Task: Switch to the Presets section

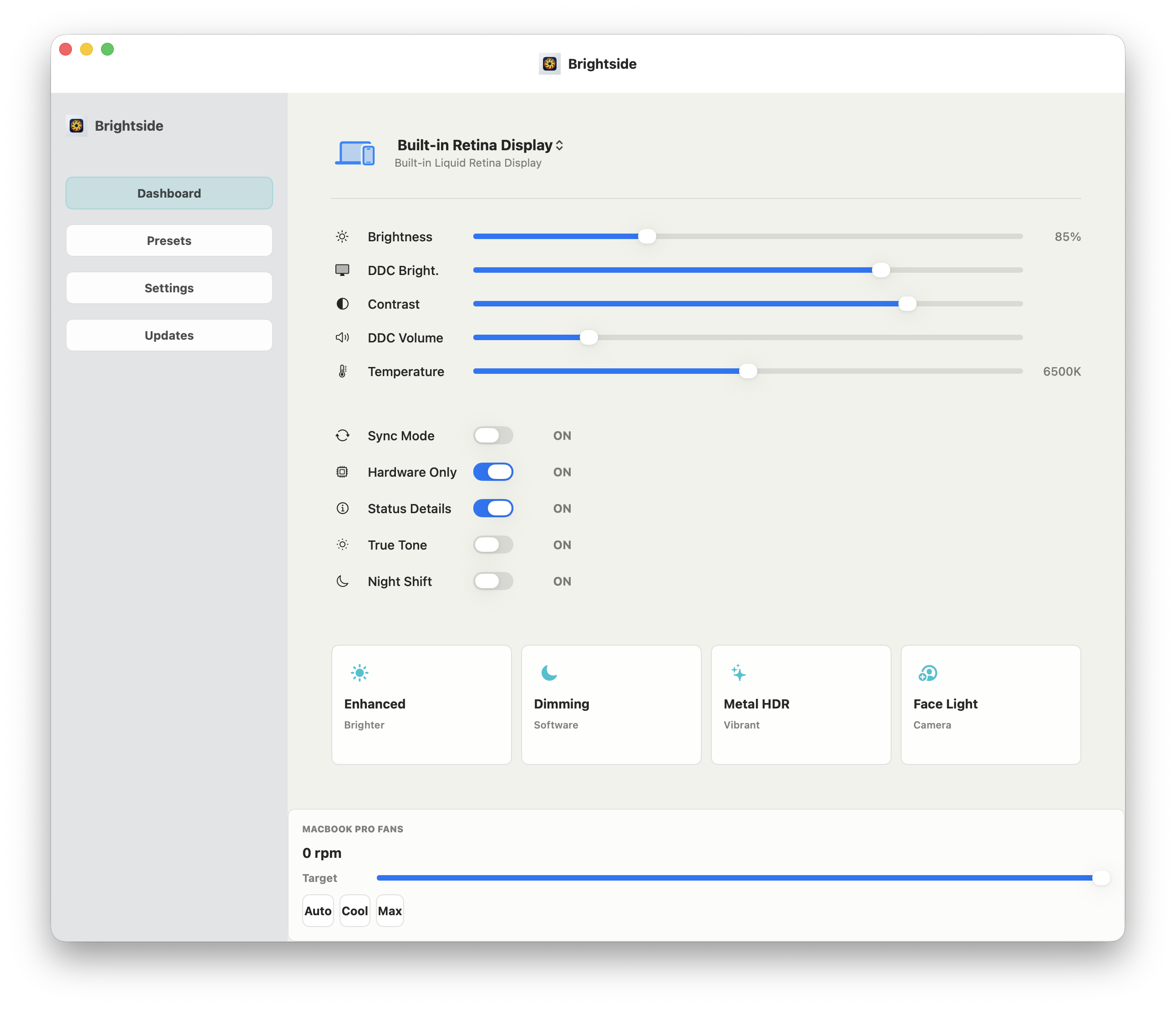Action: click(x=169, y=241)
